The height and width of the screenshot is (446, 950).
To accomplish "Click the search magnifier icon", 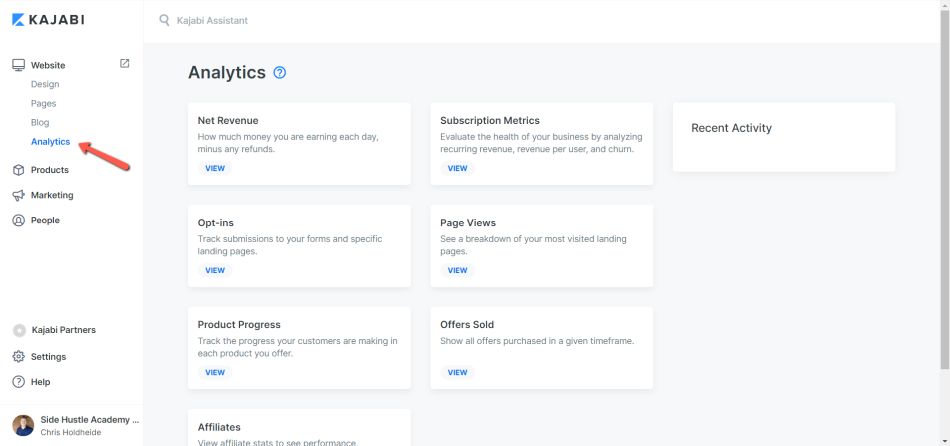I will click(x=164, y=21).
